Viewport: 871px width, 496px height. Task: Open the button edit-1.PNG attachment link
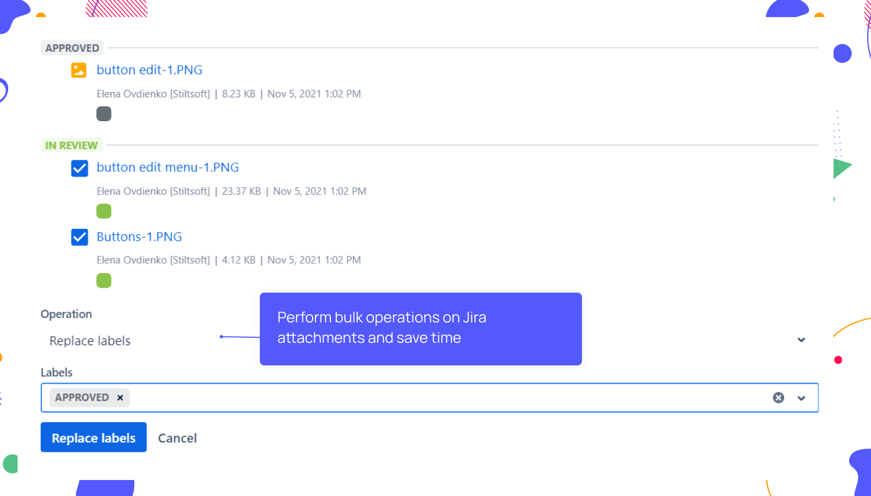[149, 70]
